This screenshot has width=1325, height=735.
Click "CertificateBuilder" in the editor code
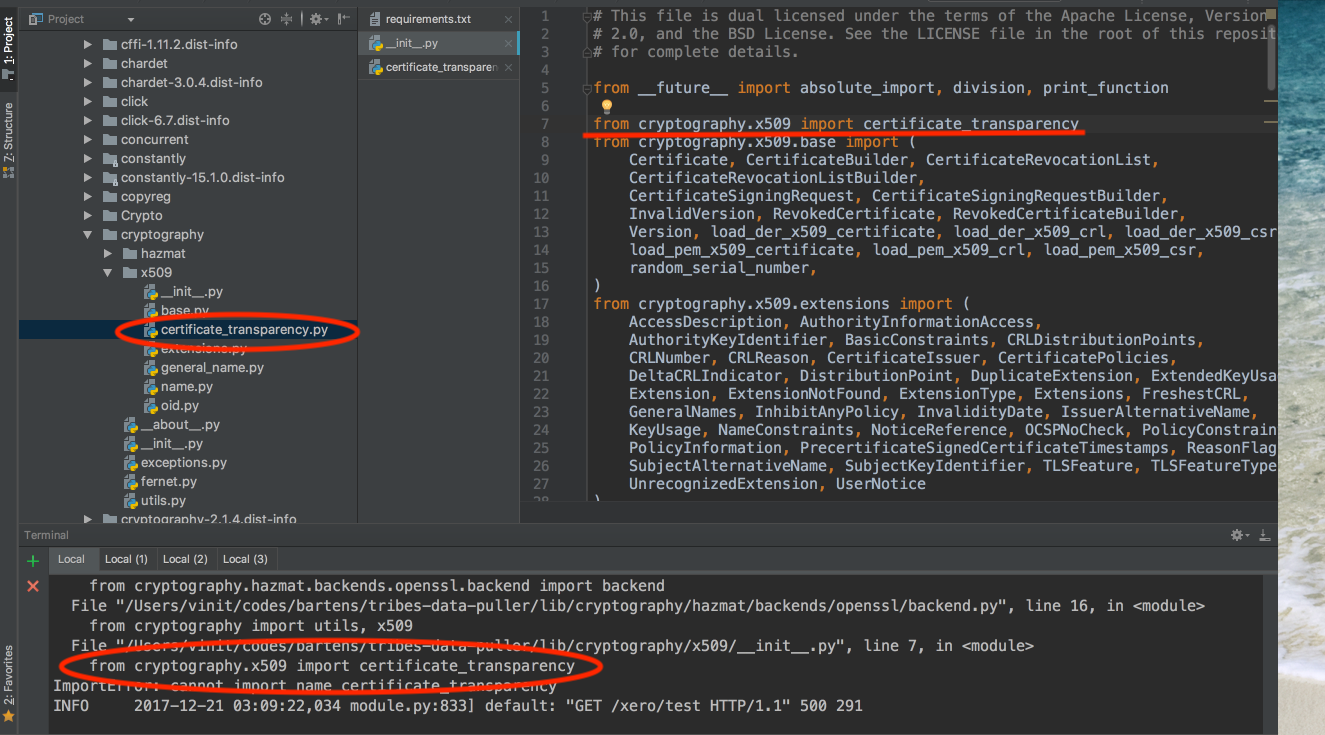pyautogui.click(x=826, y=160)
